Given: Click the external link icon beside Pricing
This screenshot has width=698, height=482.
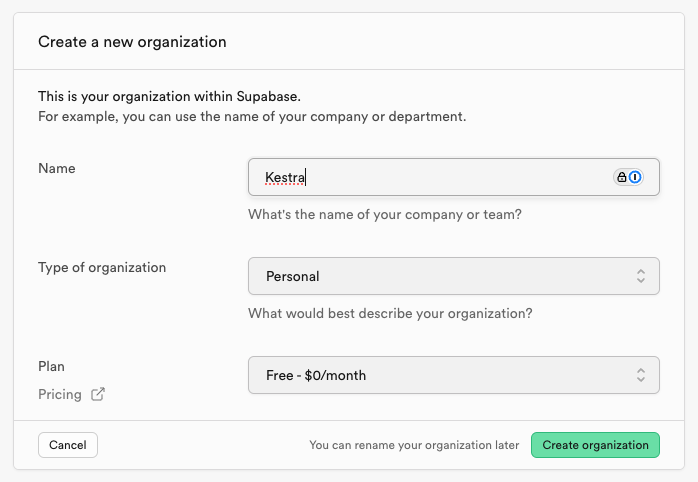Looking at the screenshot, I should pos(98,394).
